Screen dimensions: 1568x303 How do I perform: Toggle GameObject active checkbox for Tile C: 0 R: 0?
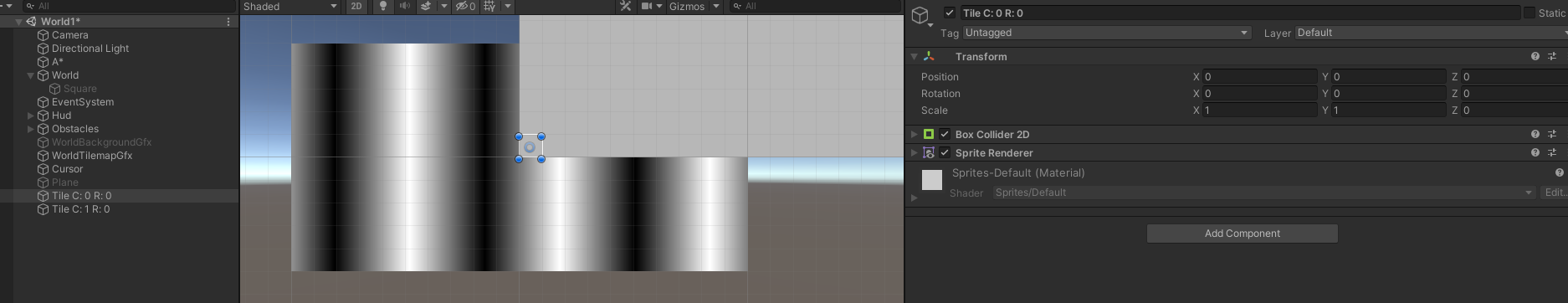pos(950,13)
